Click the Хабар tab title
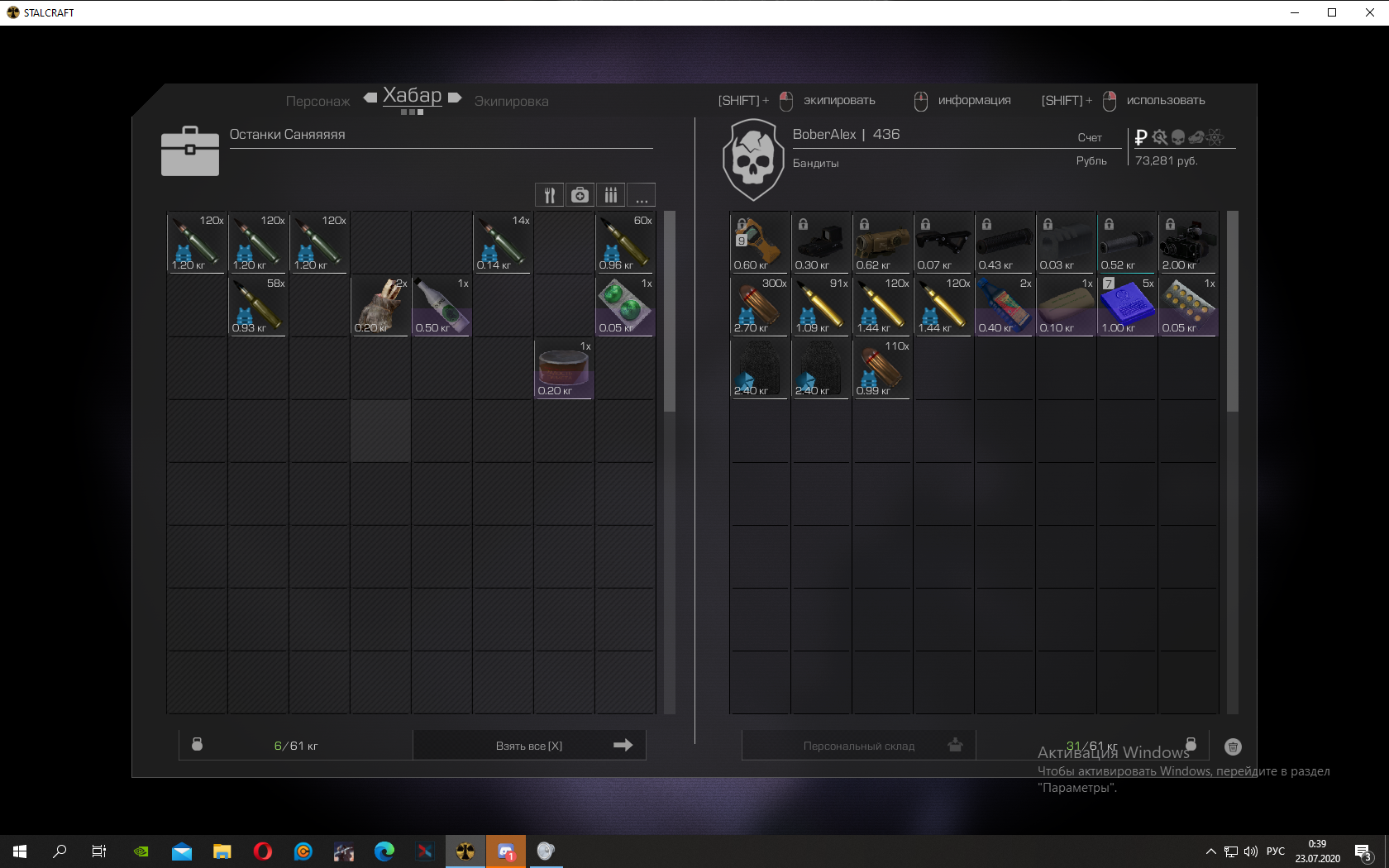Viewport: 1389px width, 868px height. tap(412, 96)
